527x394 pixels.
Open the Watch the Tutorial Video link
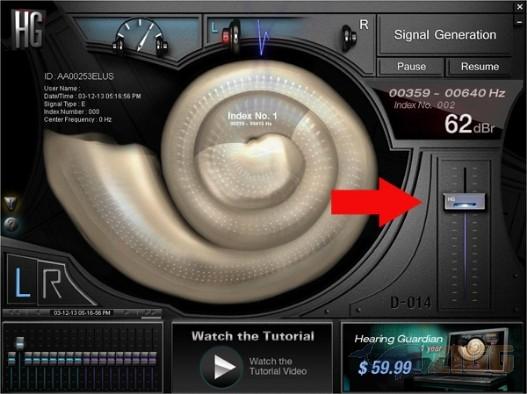point(278,366)
